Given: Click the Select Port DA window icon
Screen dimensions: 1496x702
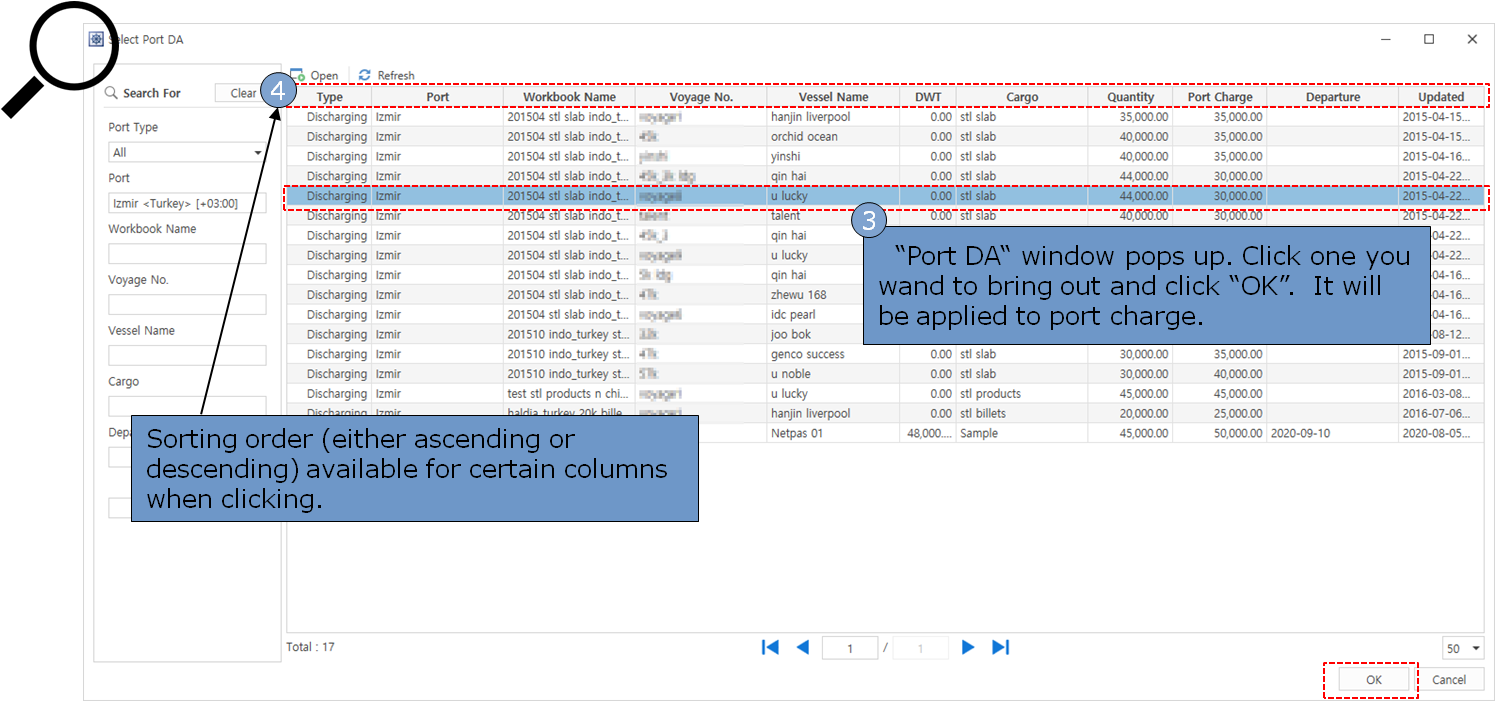Looking at the screenshot, I should (96, 39).
